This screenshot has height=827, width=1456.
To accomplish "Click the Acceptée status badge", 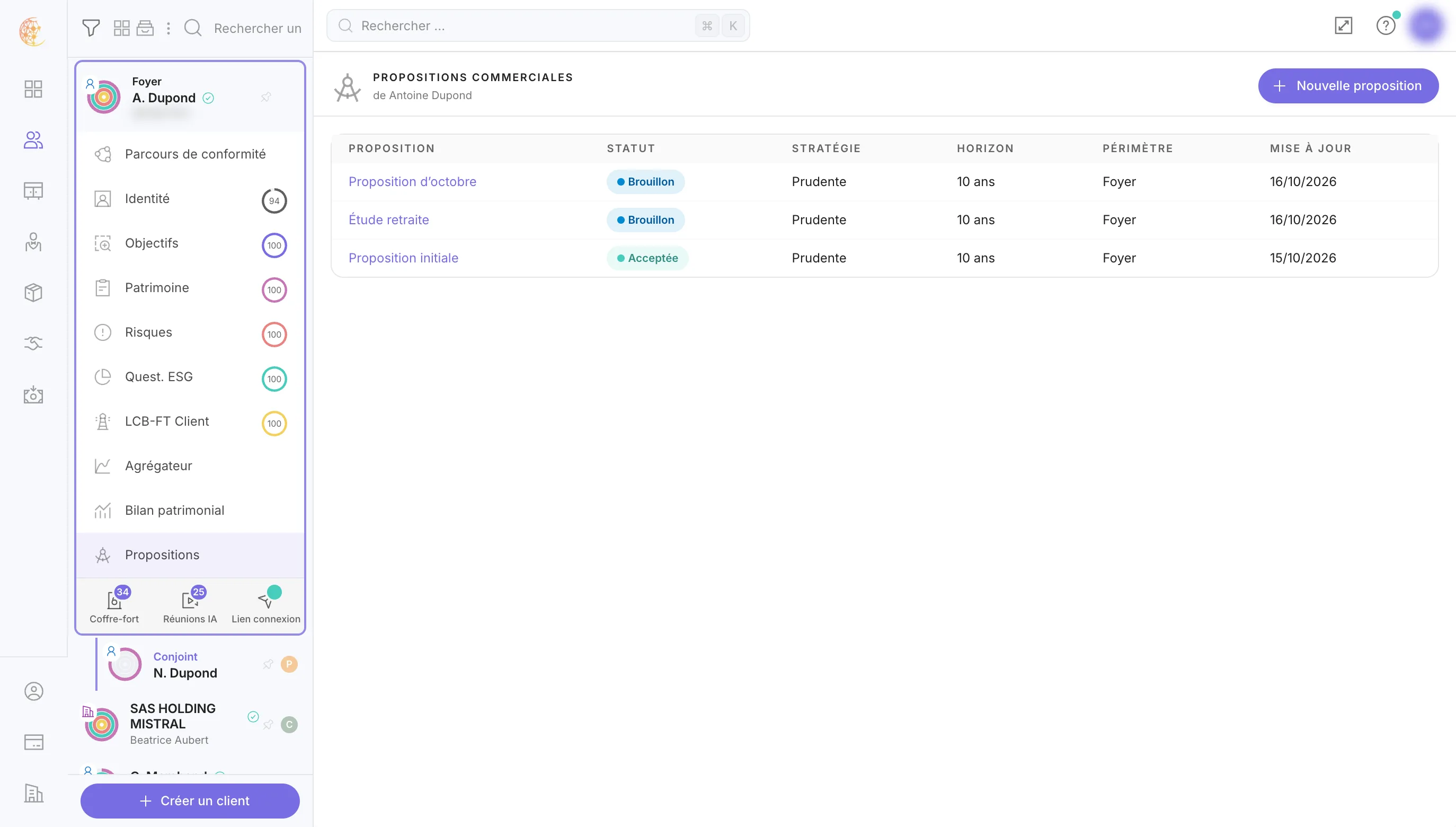I will tap(647, 258).
